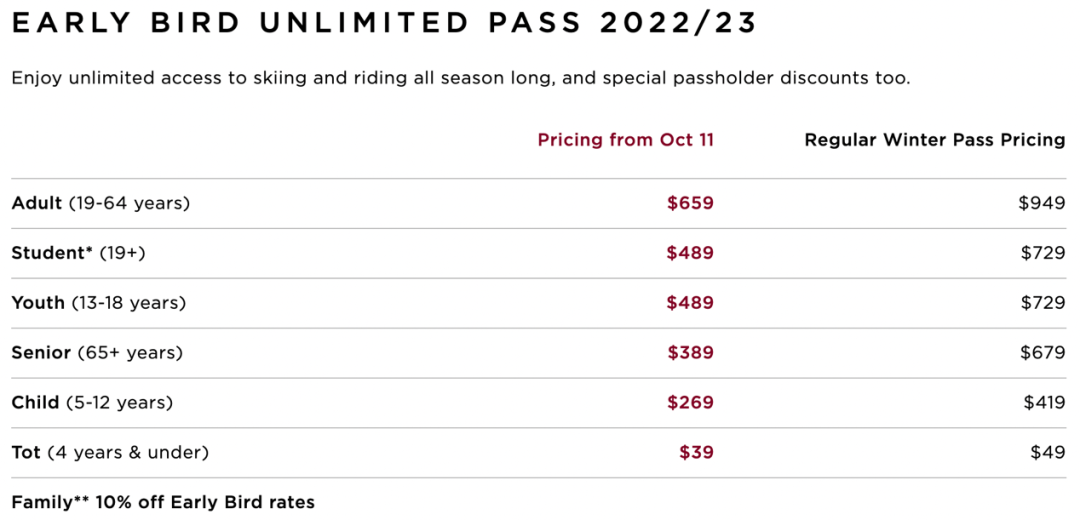
Task: Select the Student* (19+) row label
Action: click(x=78, y=253)
